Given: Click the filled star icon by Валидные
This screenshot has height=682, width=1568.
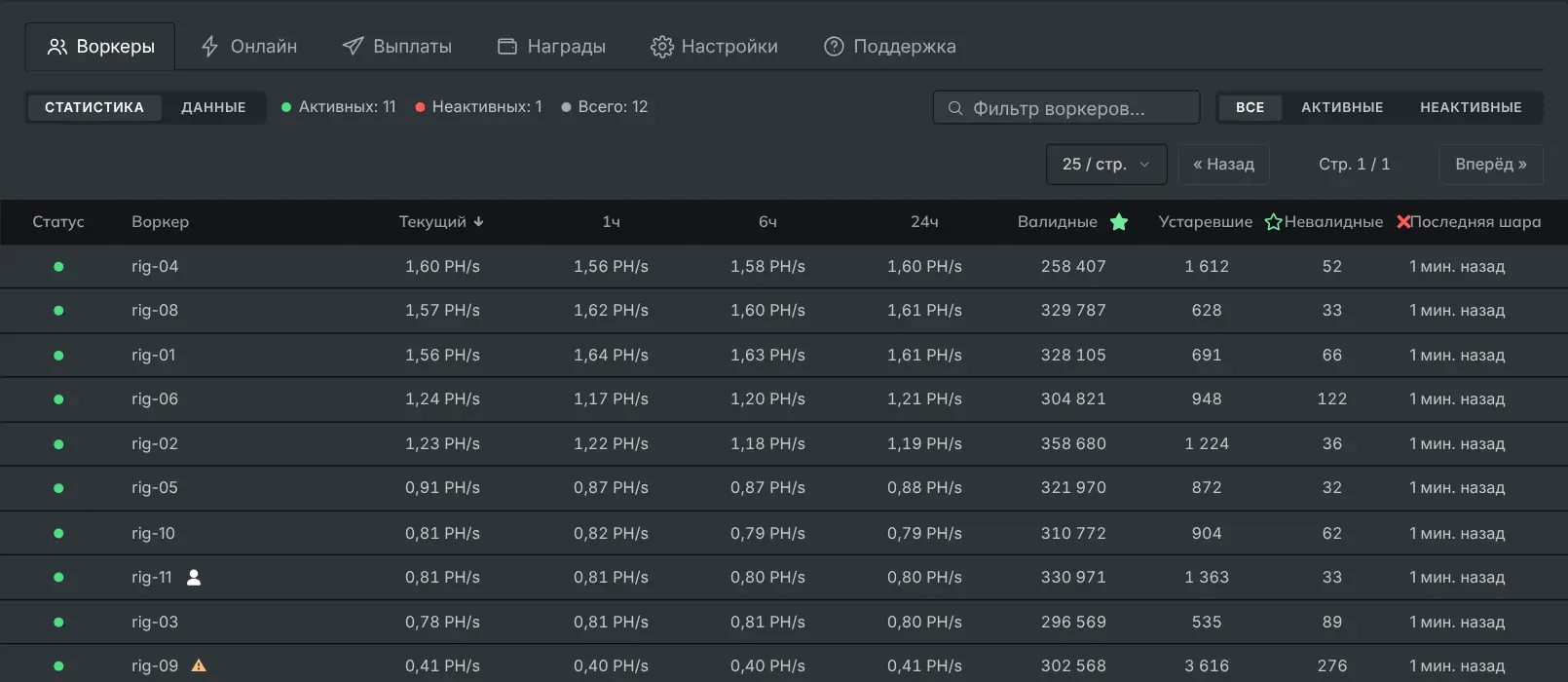Looking at the screenshot, I should tap(1119, 222).
